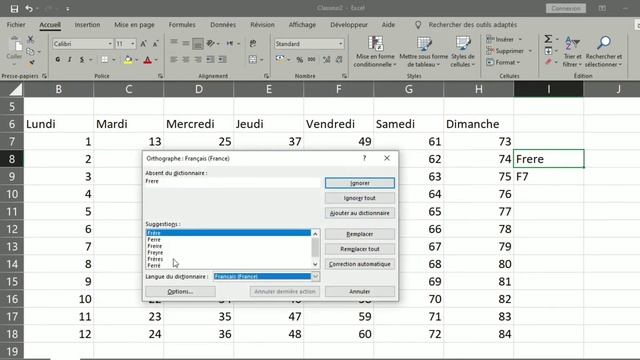Toggle italic I formatting
The image size is (640, 360).
pyautogui.click(x=69, y=60)
